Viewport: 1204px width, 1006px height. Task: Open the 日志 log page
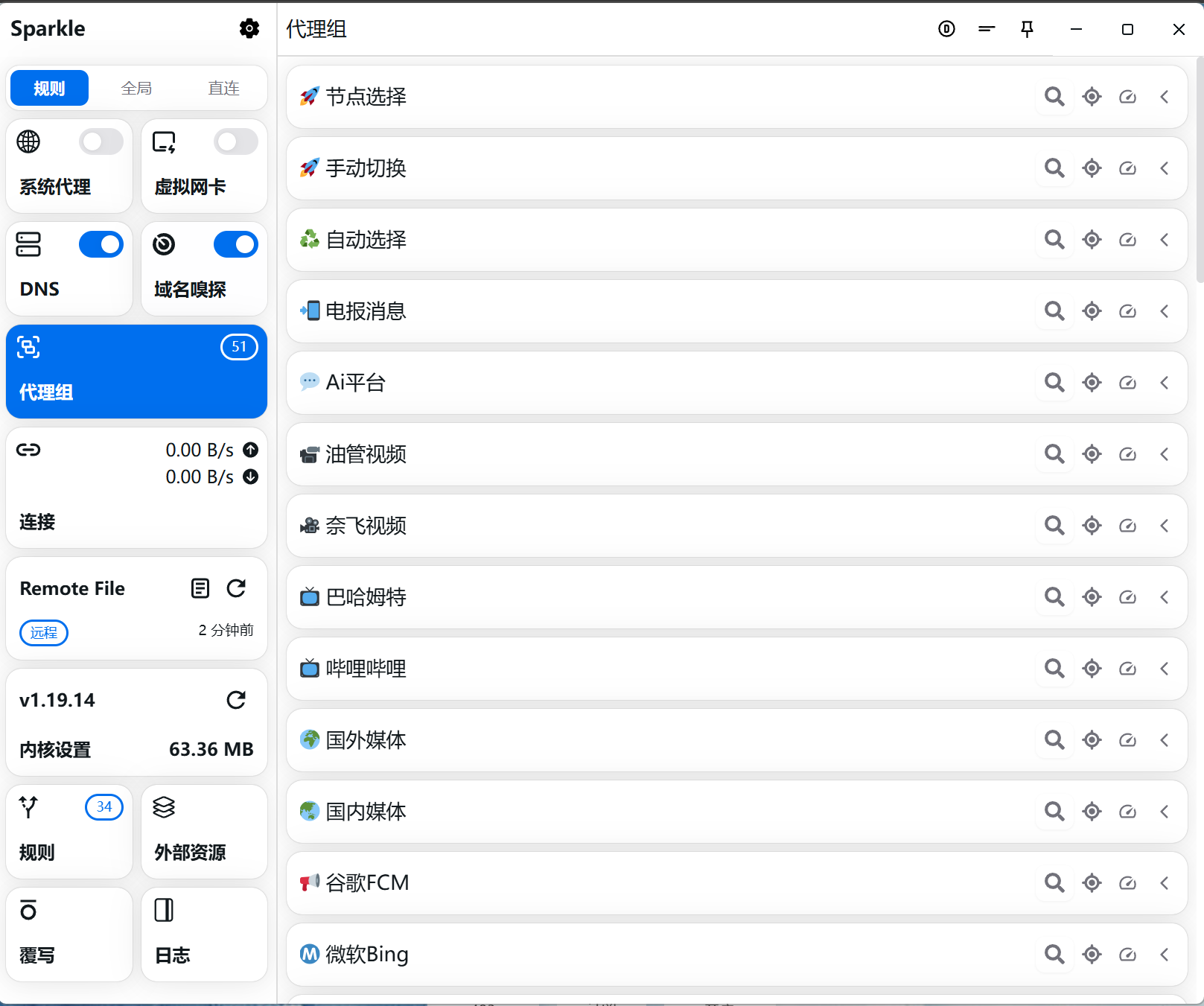204,934
